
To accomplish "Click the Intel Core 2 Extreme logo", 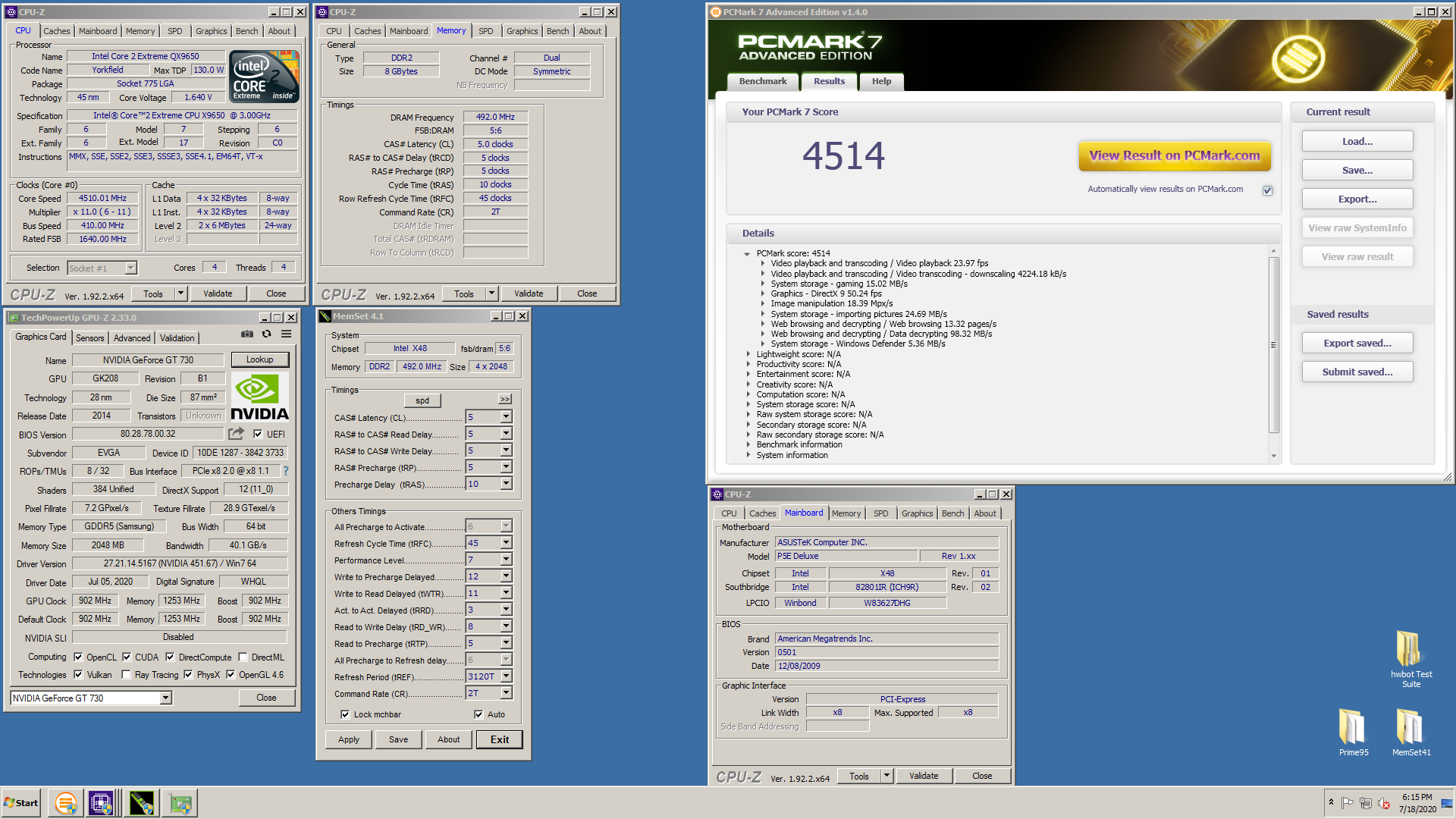I will 264,77.
